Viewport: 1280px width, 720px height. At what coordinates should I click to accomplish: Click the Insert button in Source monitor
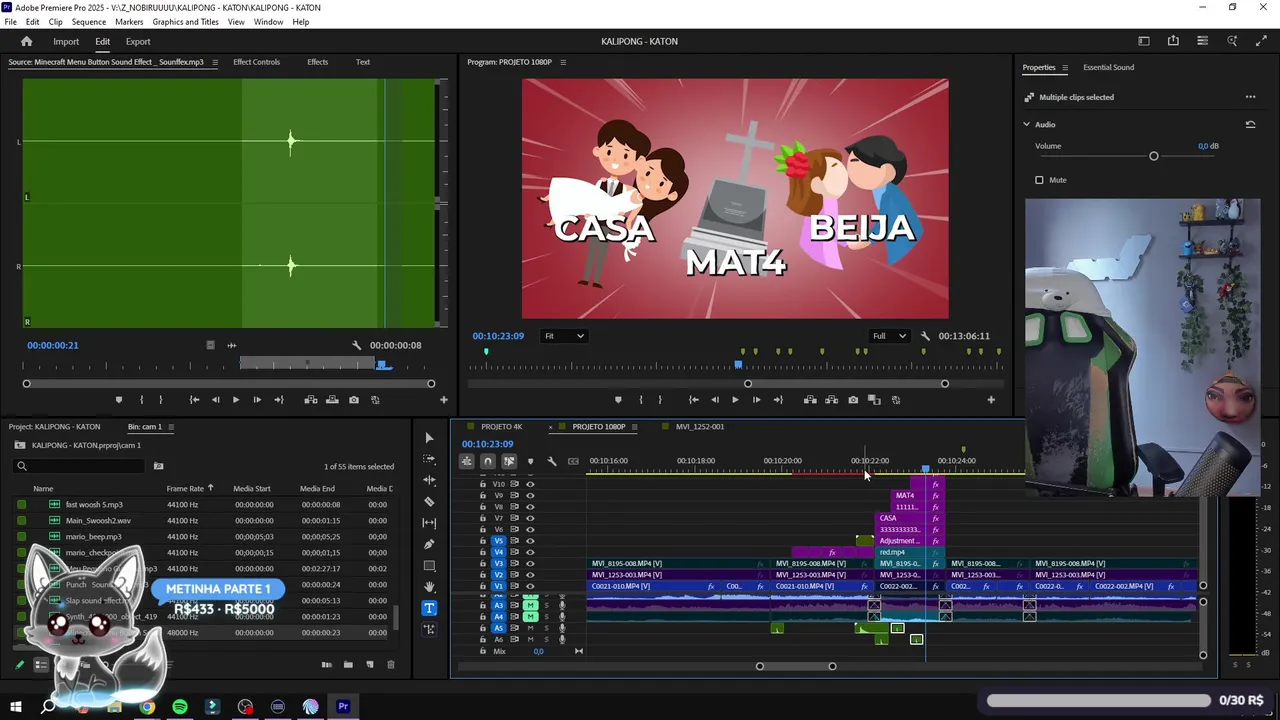pyautogui.click(x=311, y=400)
